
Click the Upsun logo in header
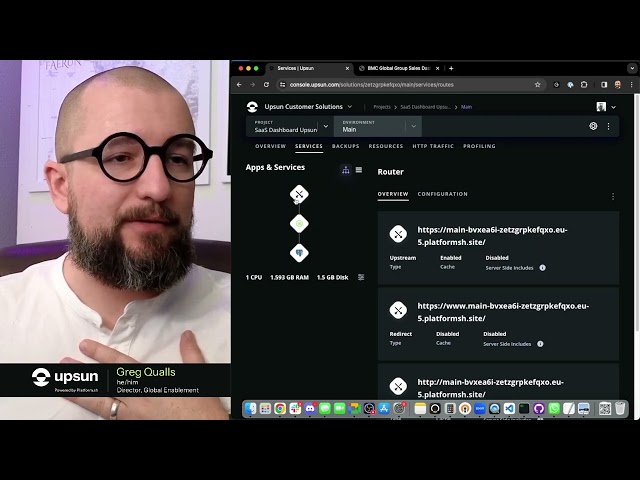[x=252, y=107]
